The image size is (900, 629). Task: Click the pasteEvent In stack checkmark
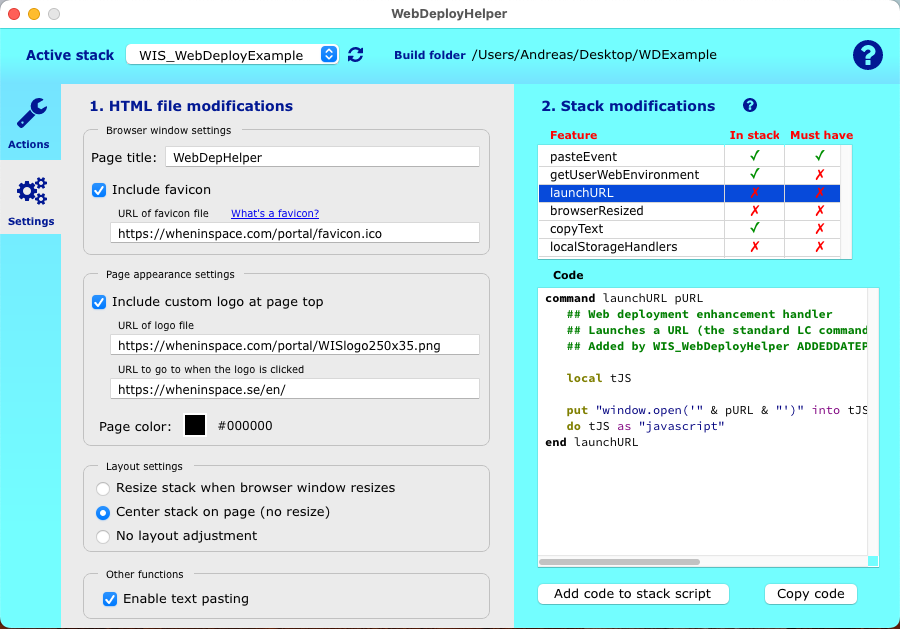[x=754, y=157]
